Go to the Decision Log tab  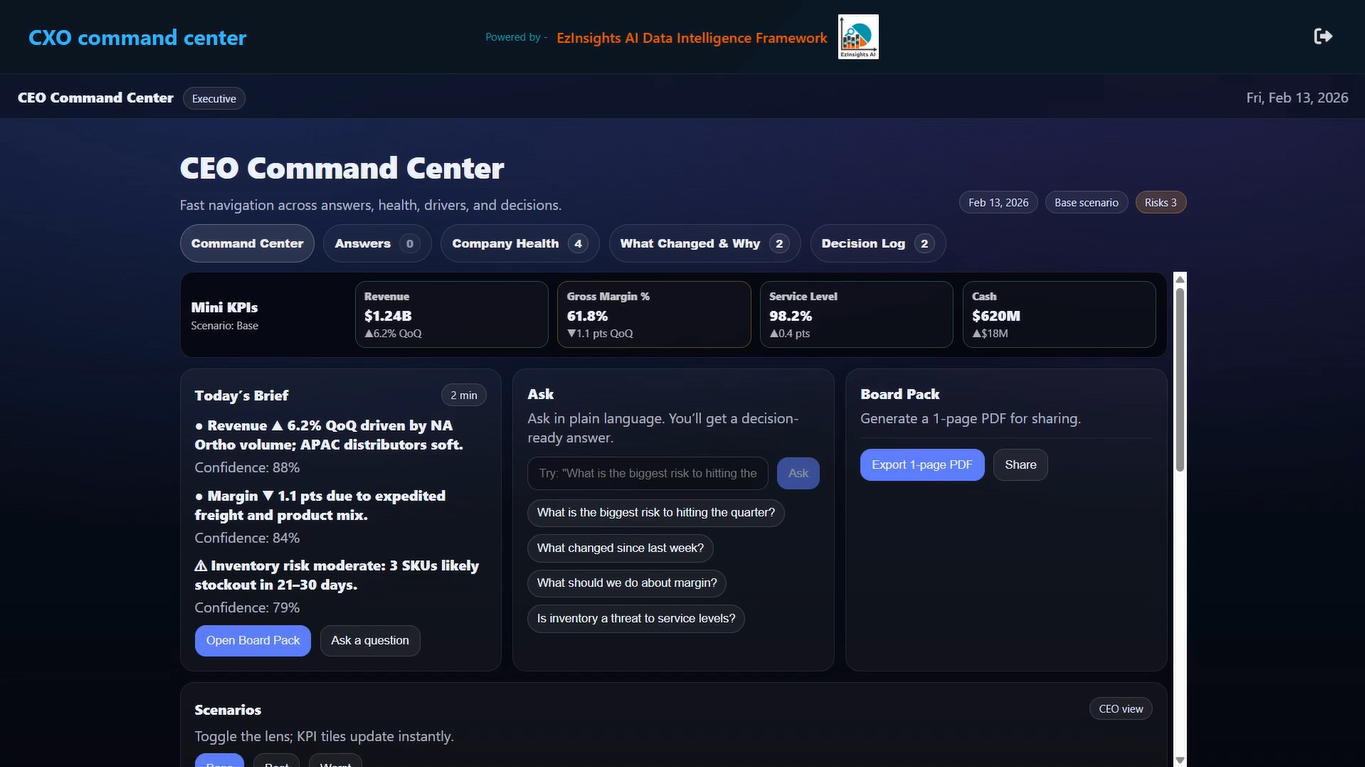(878, 243)
